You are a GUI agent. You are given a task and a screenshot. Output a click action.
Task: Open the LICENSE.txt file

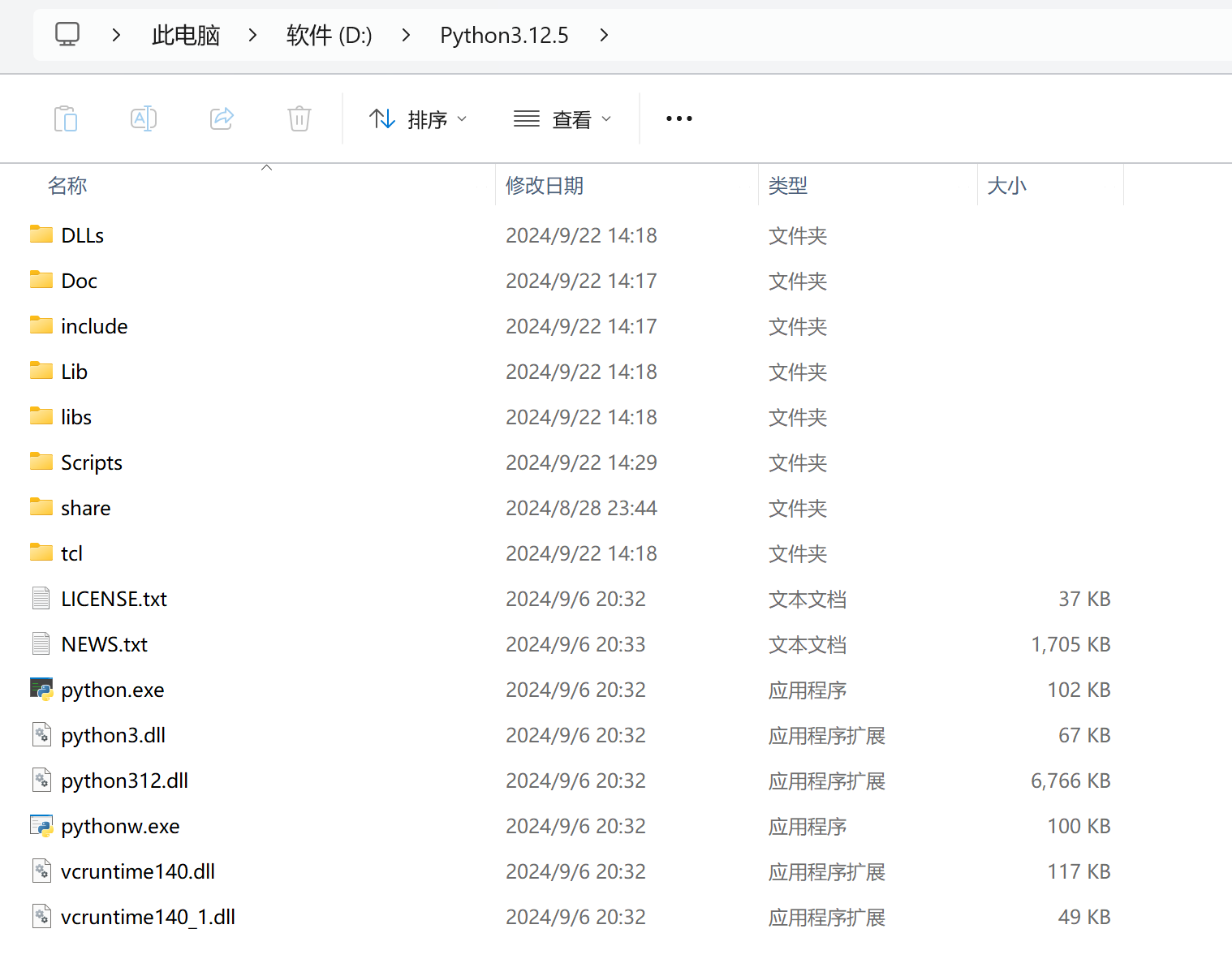[114, 598]
